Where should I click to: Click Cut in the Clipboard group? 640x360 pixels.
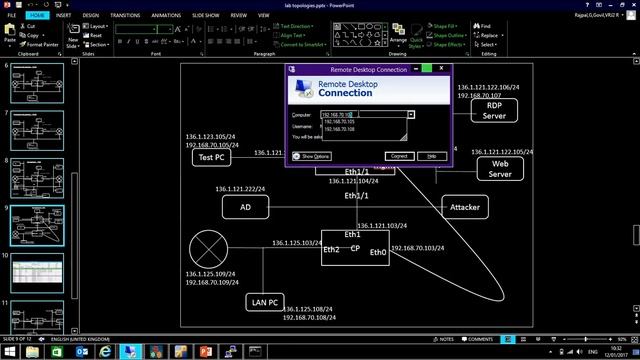(27, 26)
